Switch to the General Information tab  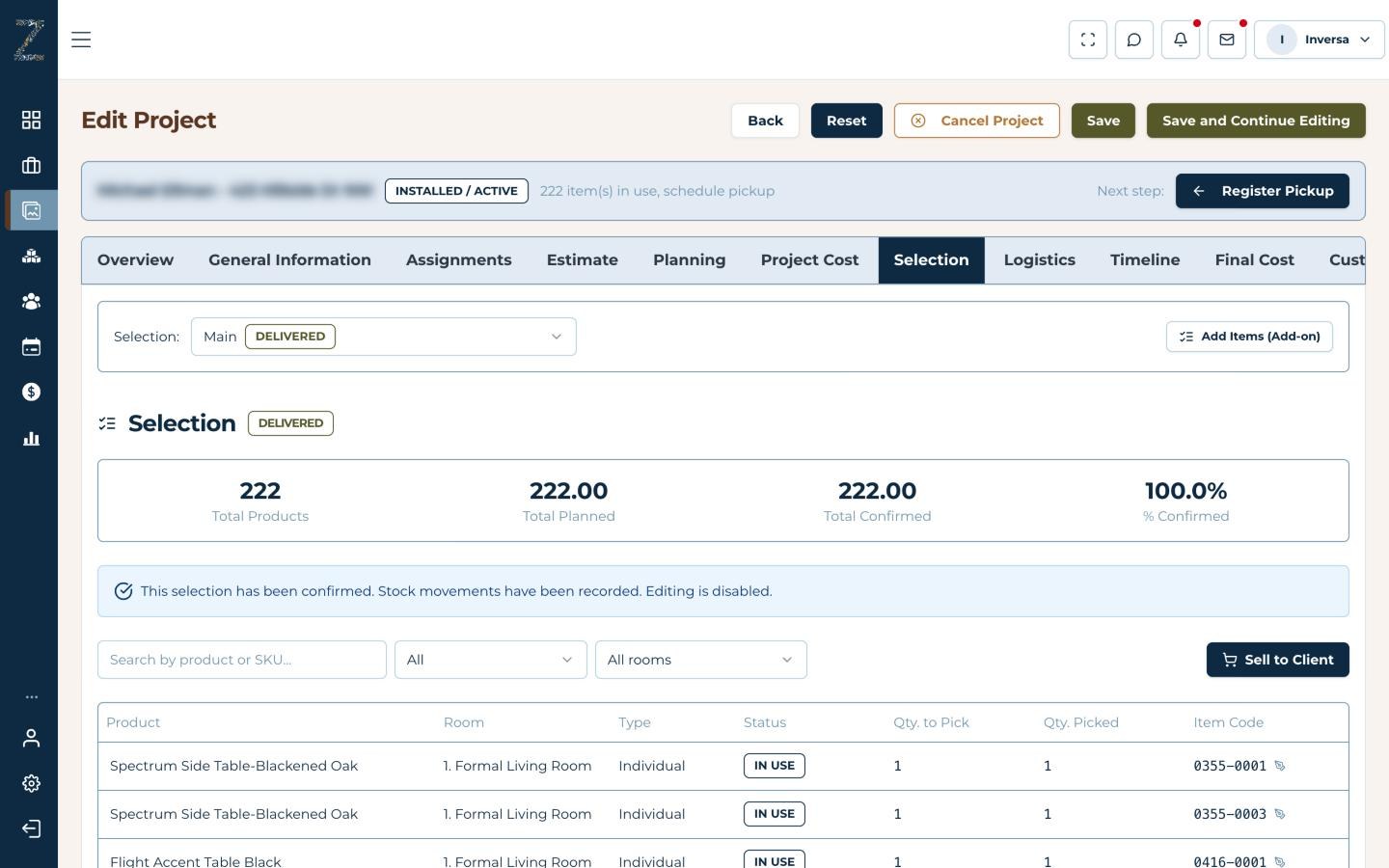pyautogui.click(x=289, y=260)
